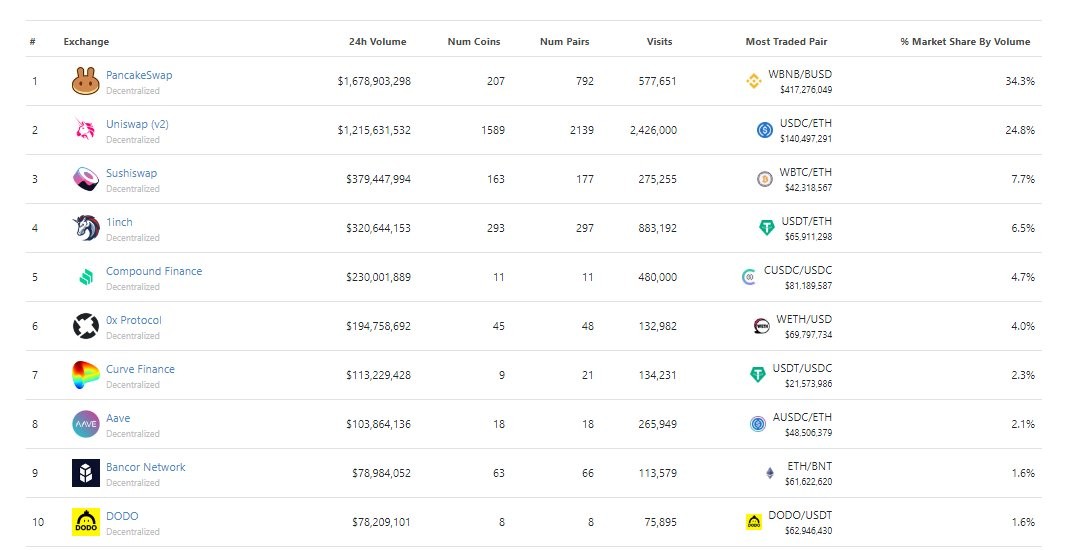Click the CUSDC/USDC pair icon
The image size is (1085, 550).
pyautogui.click(x=749, y=277)
